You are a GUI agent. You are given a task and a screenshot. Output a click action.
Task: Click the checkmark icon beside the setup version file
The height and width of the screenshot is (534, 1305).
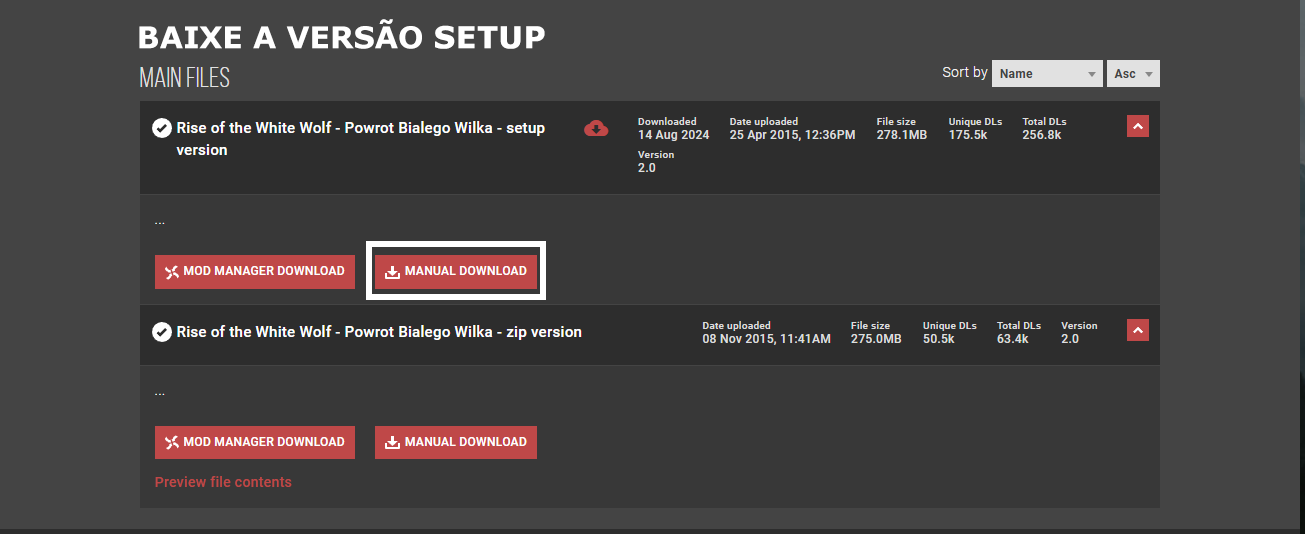pyautogui.click(x=161, y=128)
